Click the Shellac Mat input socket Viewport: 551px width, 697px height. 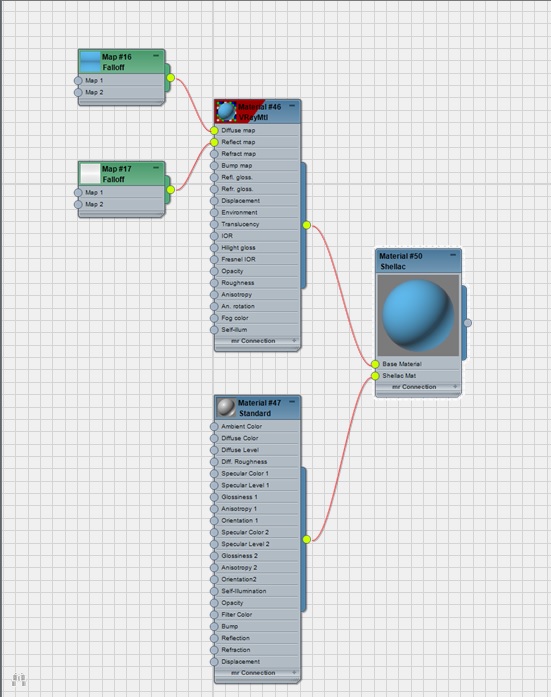[375, 376]
